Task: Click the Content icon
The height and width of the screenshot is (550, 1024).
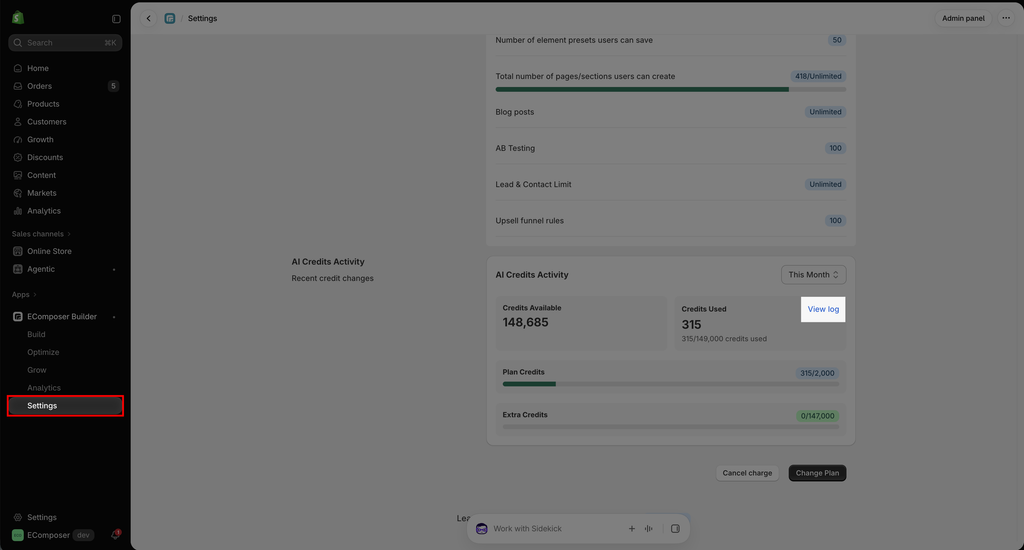Action: point(18,175)
